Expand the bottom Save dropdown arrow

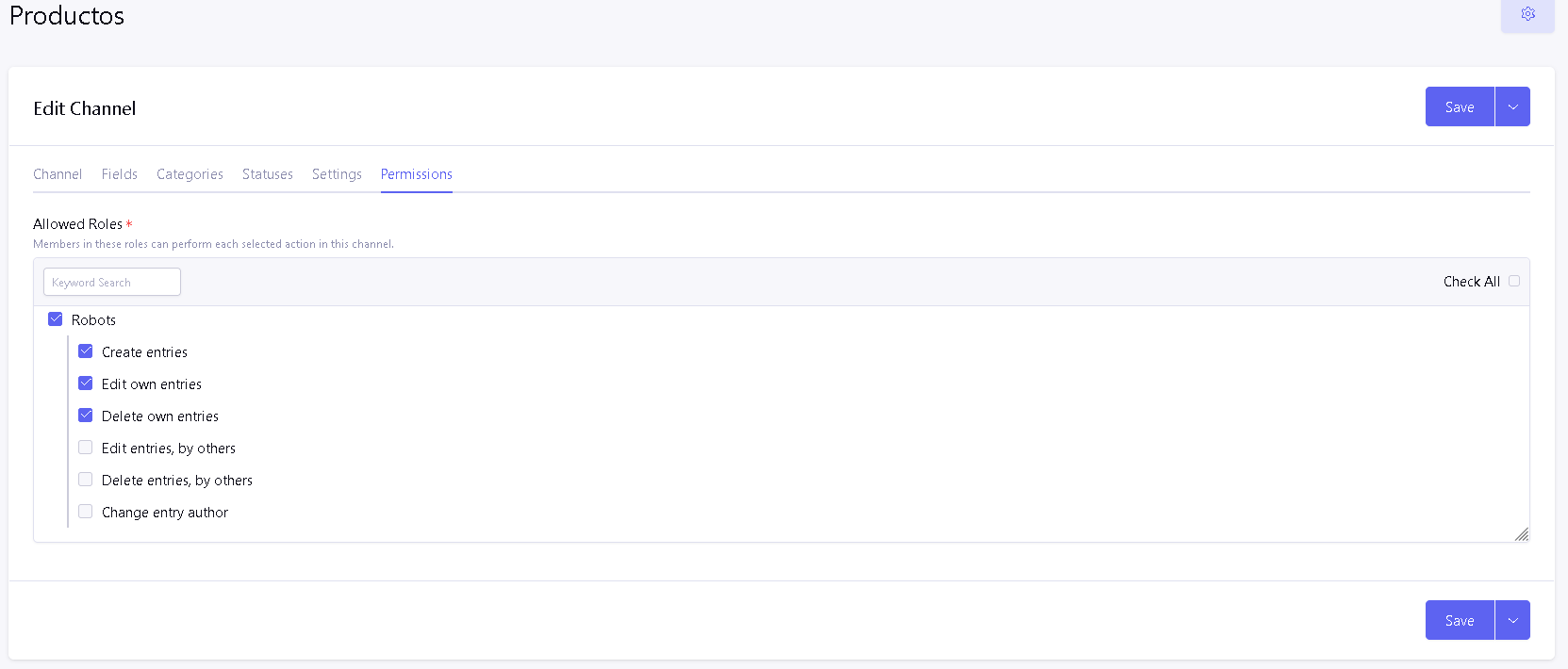click(x=1512, y=620)
